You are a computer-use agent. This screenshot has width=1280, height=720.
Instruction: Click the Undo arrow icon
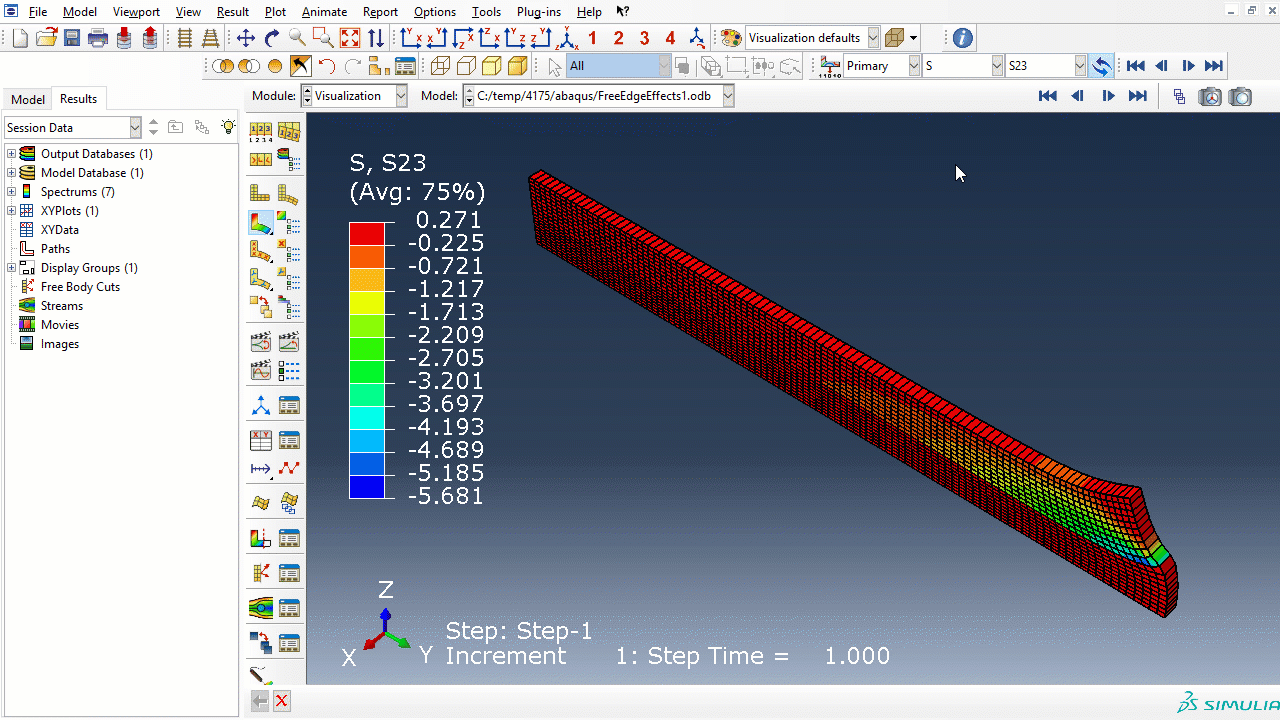[x=327, y=66]
